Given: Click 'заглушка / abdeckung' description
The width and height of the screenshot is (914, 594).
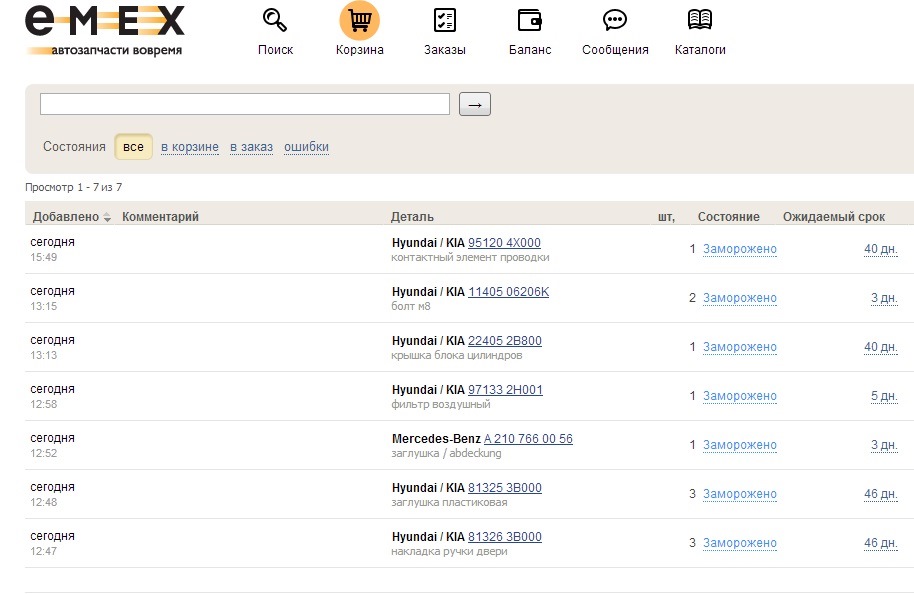Looking at the screenshot, I should (447, 454).
